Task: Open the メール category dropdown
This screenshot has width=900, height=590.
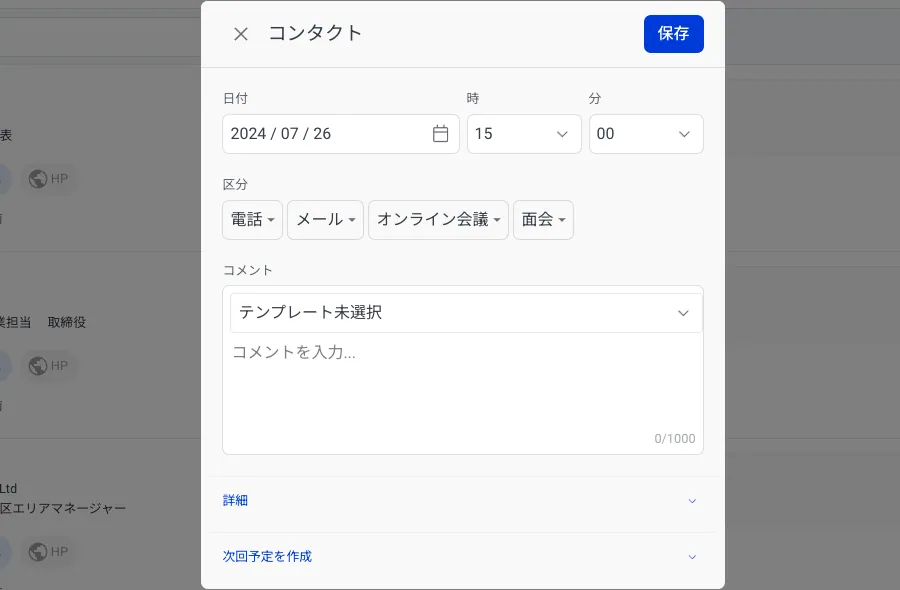Action: (x=325, y=220)
